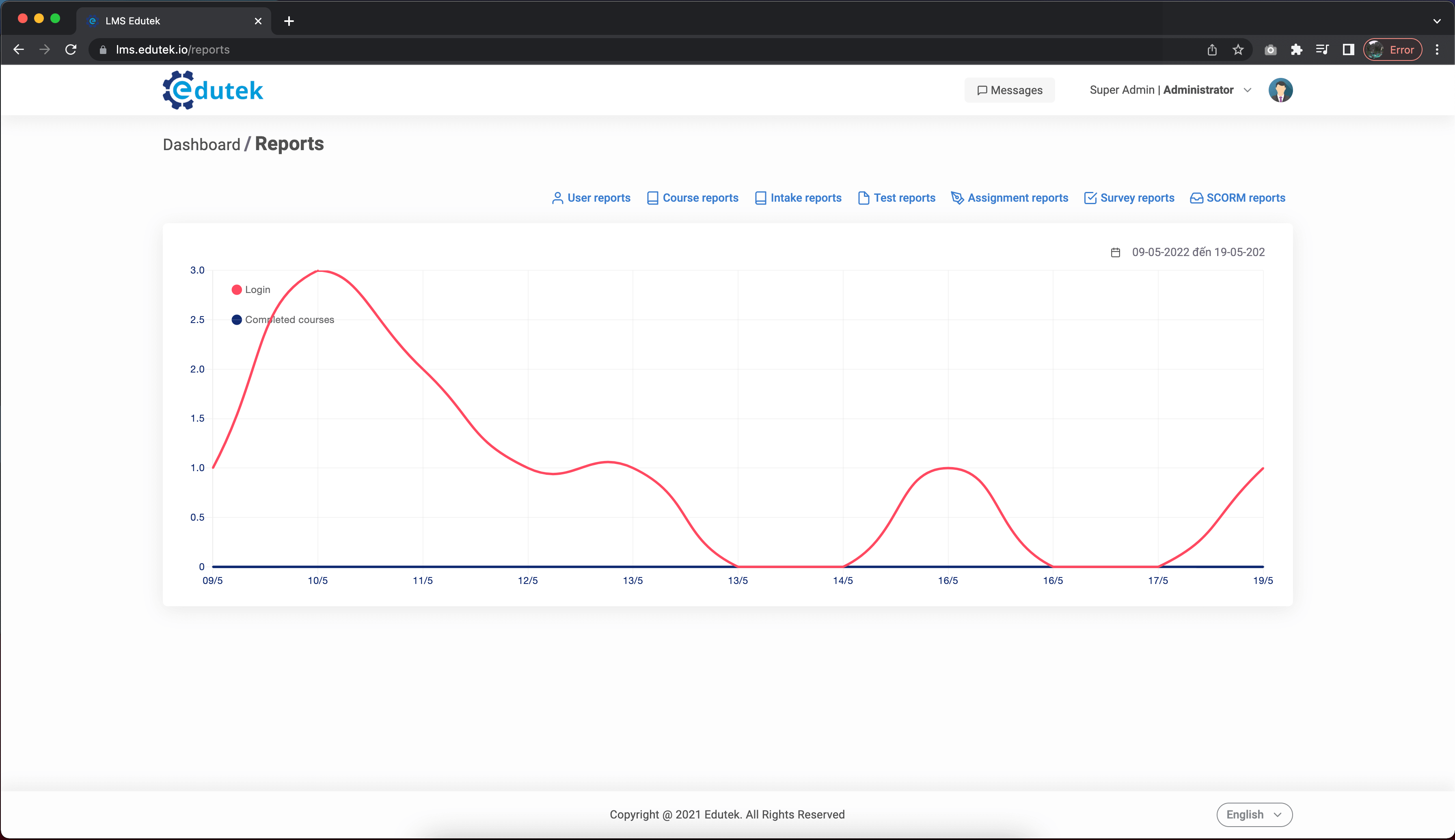This screenshot has width=1455, height=840.
Task: Click the red Login legend dot
Action: 237,290
